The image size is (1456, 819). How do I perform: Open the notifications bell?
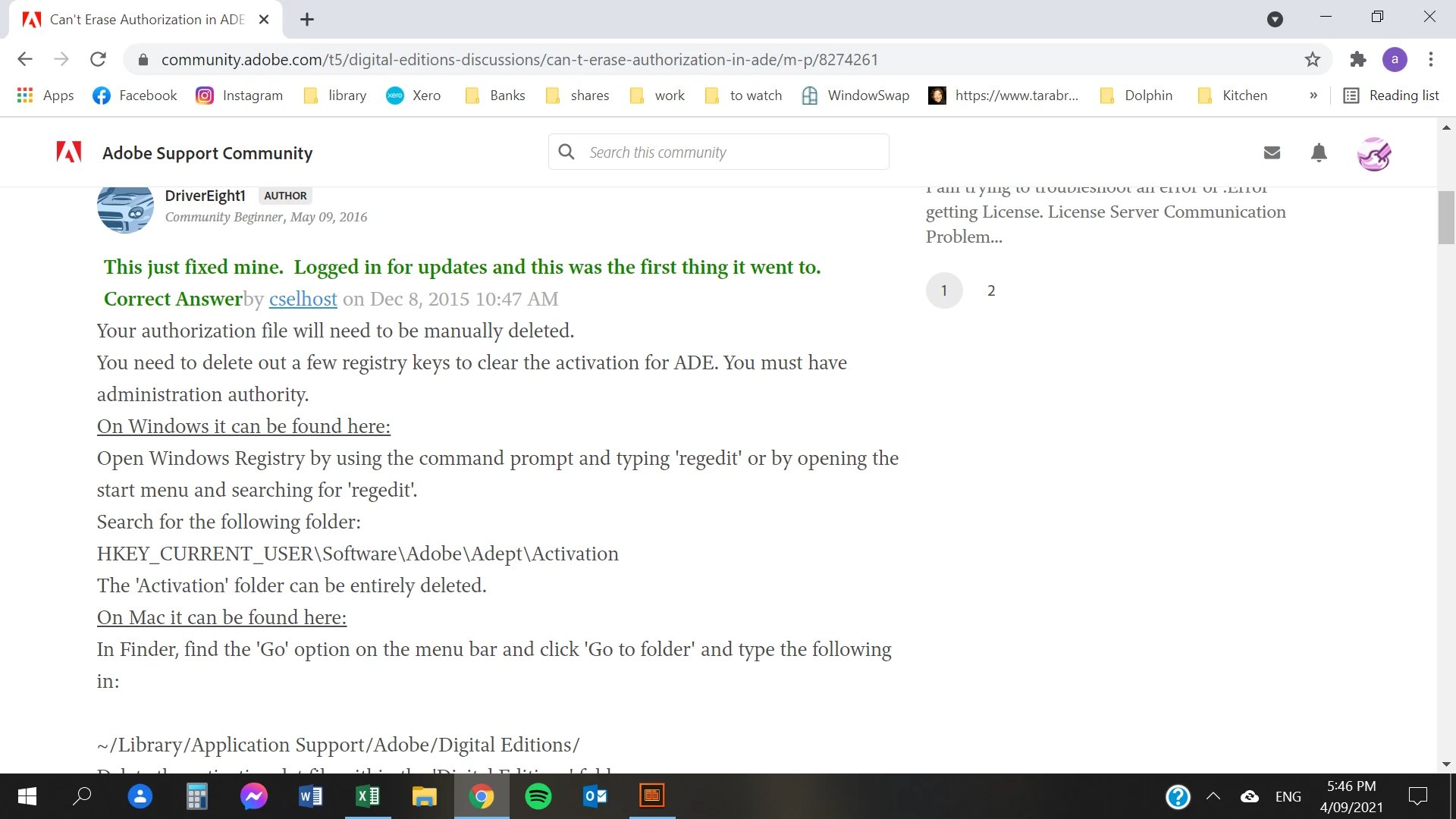coord(1319,153)
